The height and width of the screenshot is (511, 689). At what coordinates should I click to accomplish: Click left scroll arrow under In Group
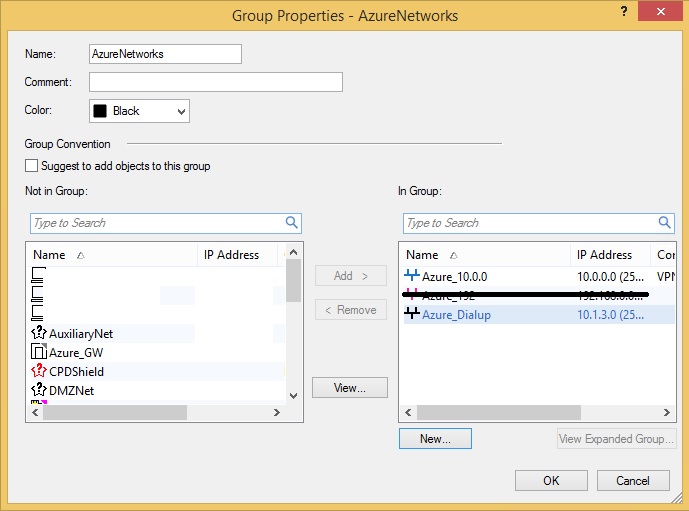tap(408, 413)
